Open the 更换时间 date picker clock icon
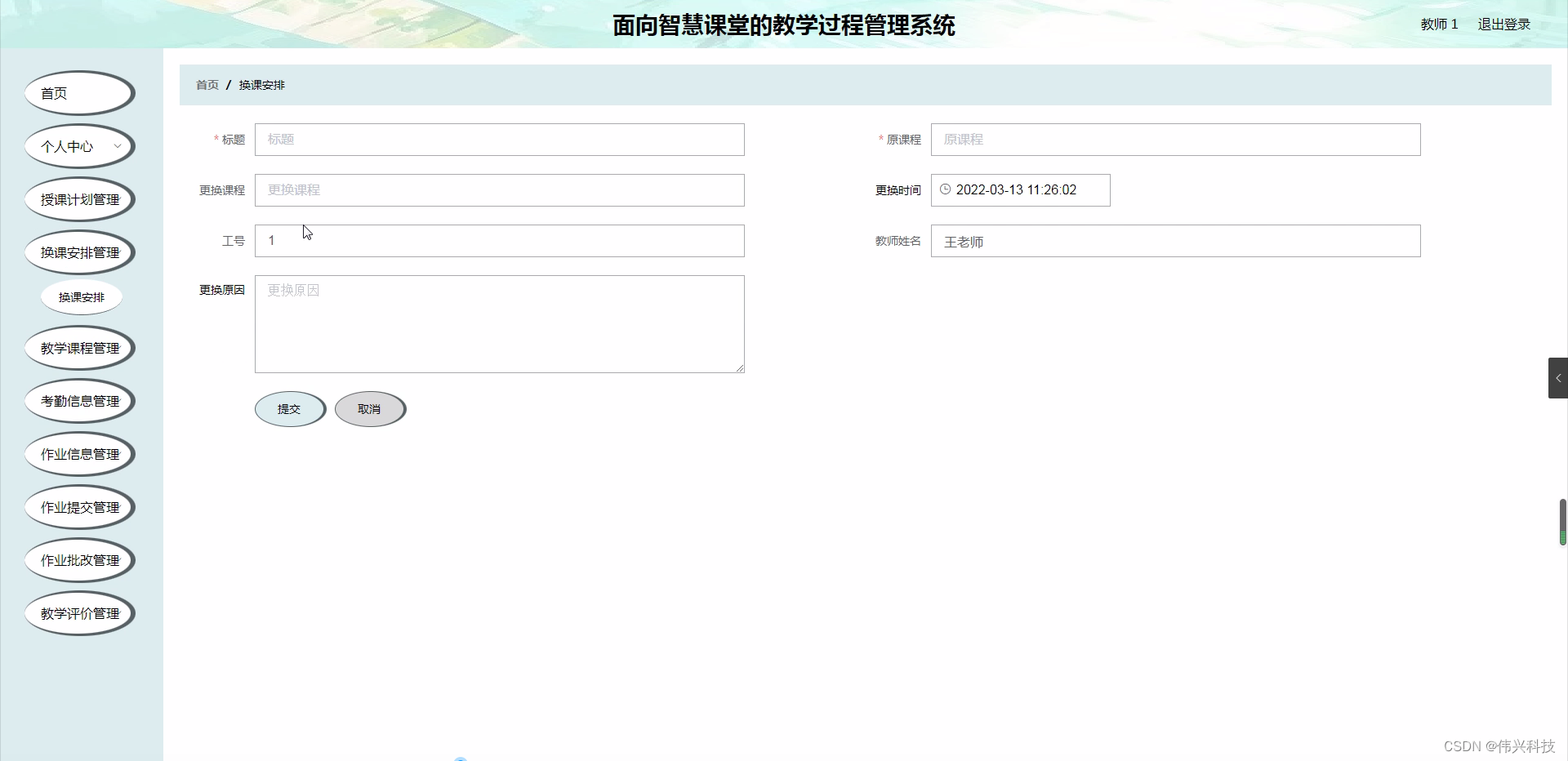Image resolution: width=1568 pixels, height=761 pixels. tap(946, 189)
